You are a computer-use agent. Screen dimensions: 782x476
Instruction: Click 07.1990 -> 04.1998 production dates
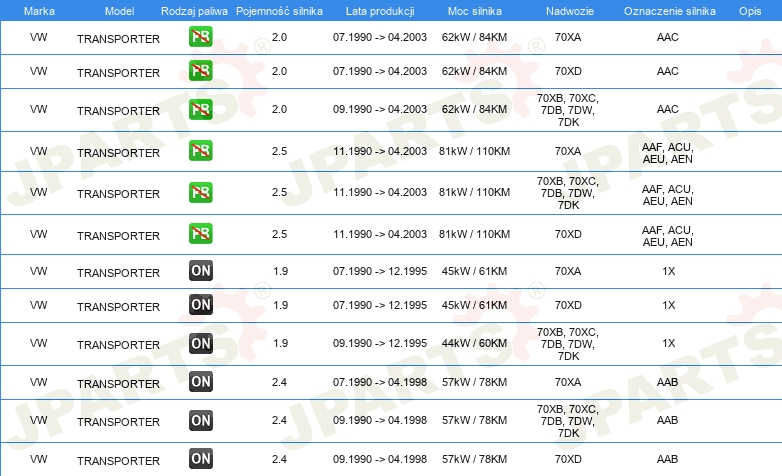380,382
